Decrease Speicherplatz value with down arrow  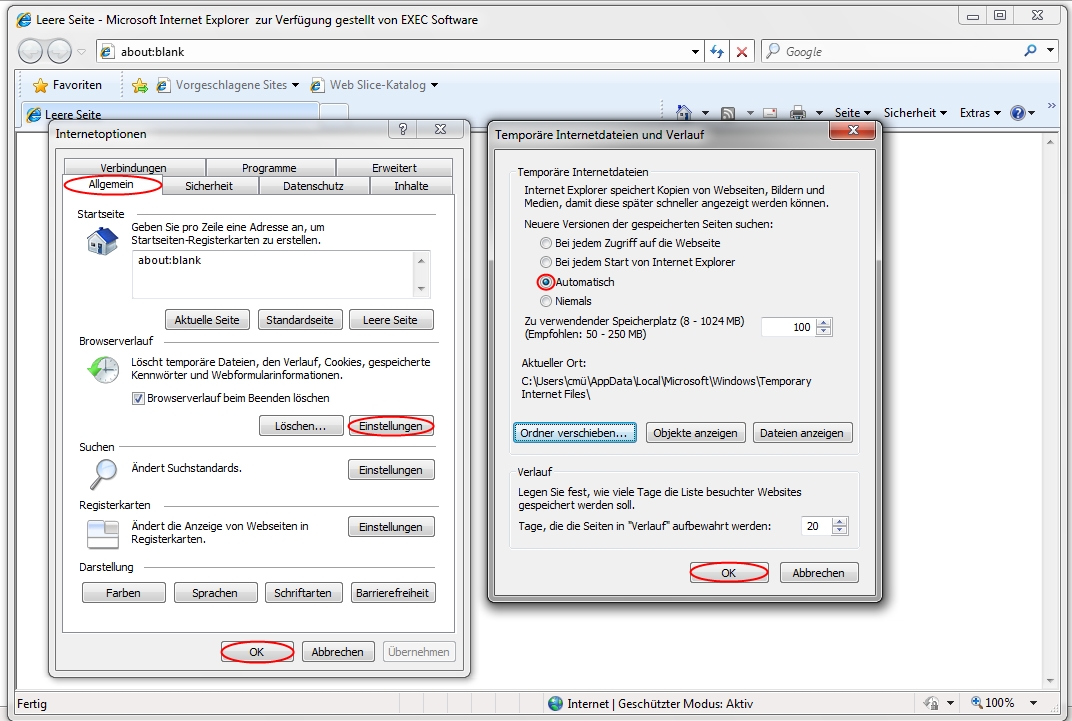[x=825, y=331]
